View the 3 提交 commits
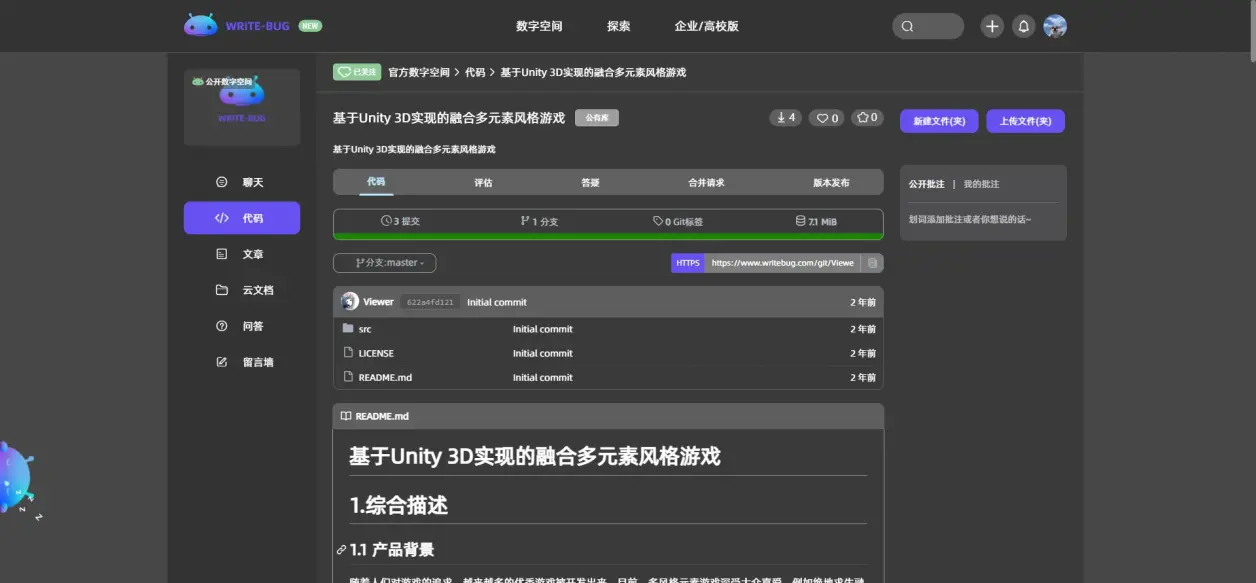The height and width of the screenshot is (583, 1256). coord(400,221)
